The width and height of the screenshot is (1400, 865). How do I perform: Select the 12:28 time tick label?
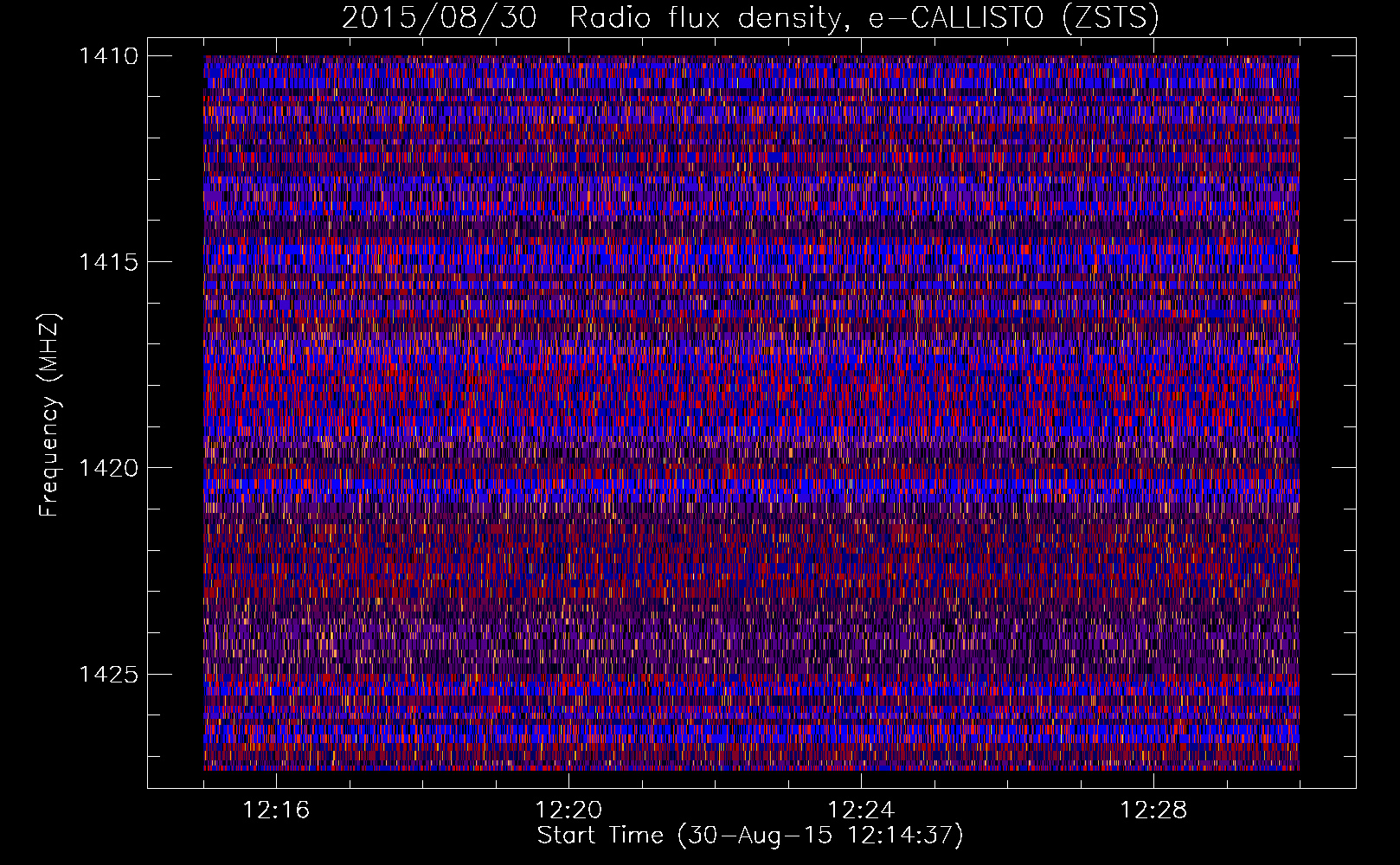tap(1153, 811)
